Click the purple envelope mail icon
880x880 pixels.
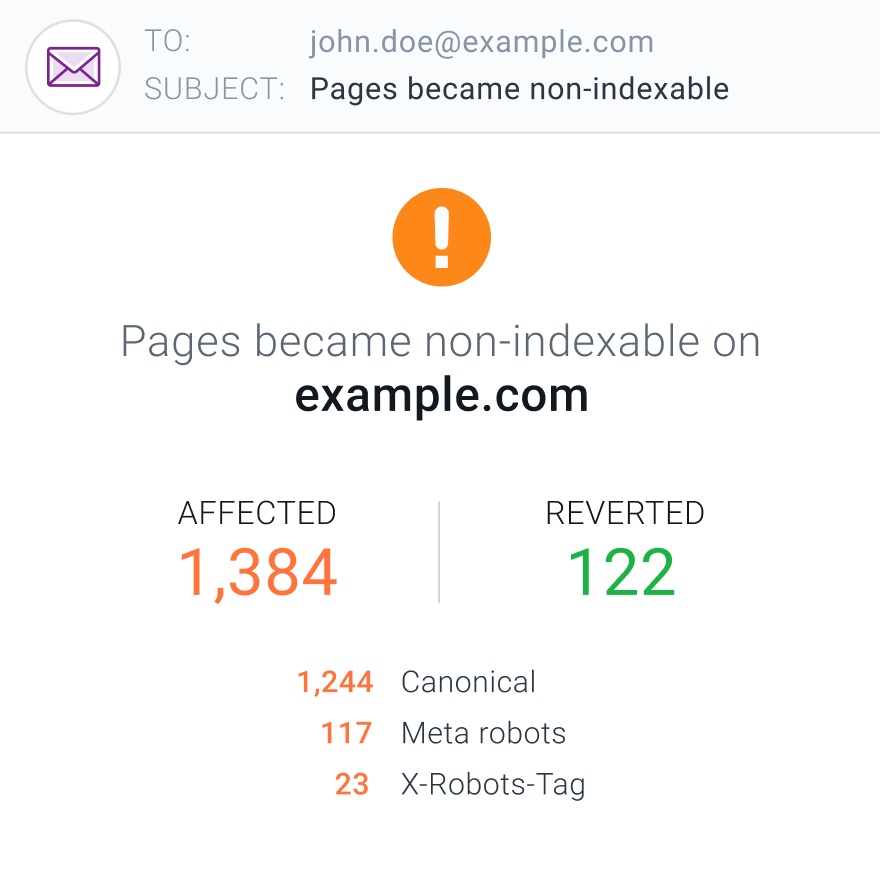tap(74, 67)
